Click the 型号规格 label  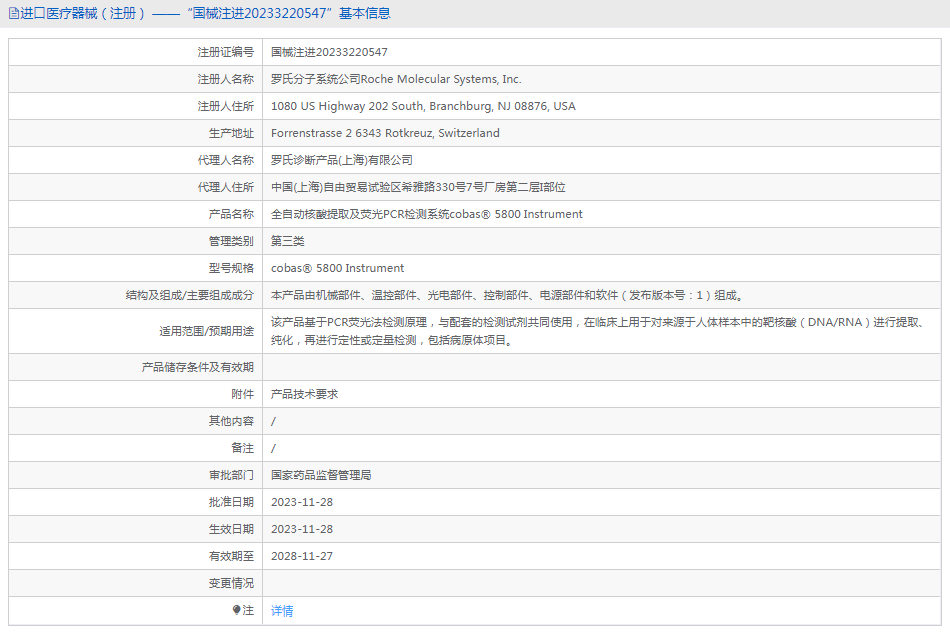231,268
